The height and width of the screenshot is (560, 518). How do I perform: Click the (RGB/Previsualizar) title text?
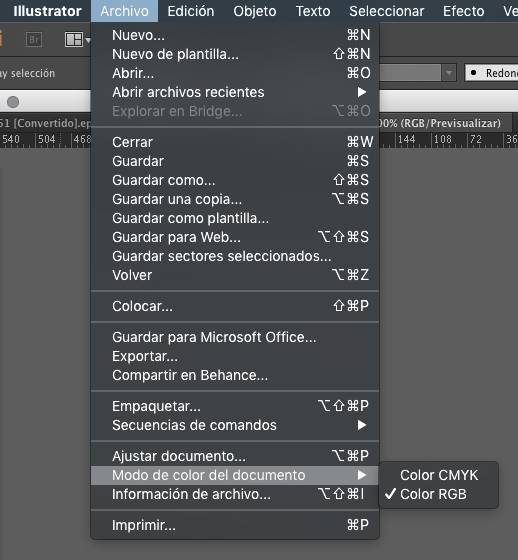(450, 123)
